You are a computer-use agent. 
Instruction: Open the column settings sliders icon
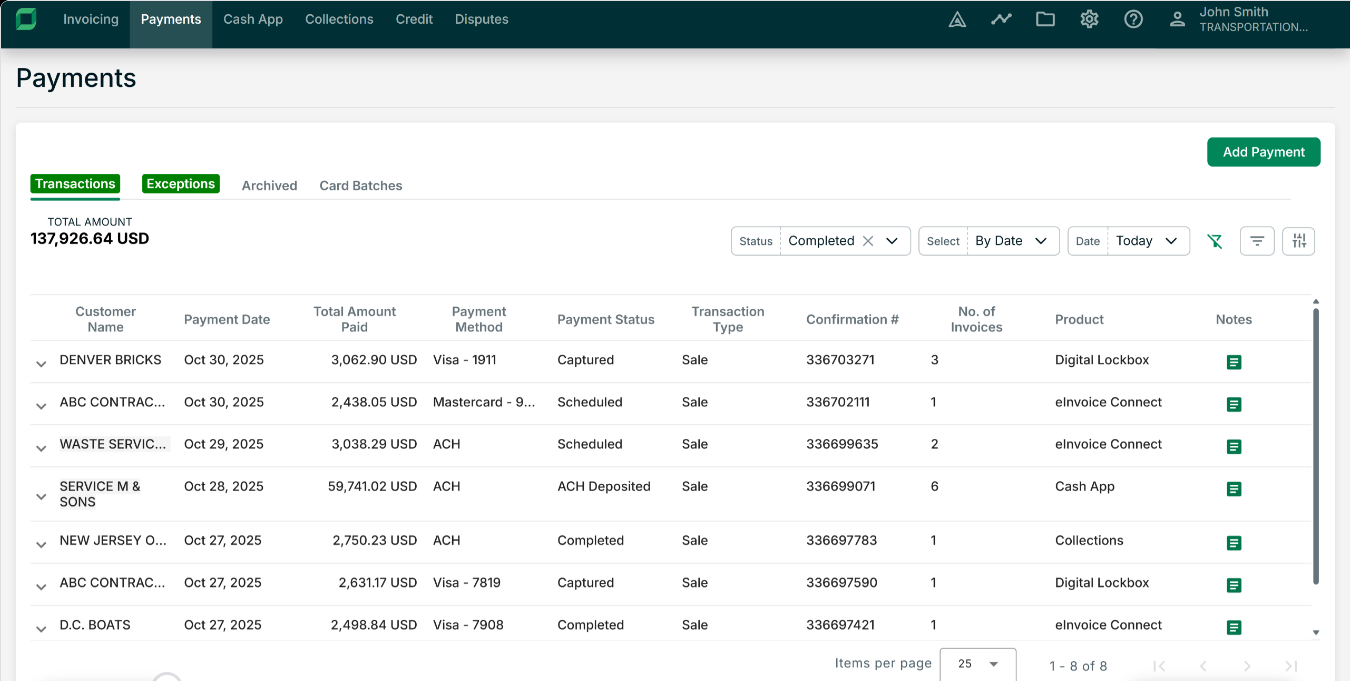(1298, 241)
